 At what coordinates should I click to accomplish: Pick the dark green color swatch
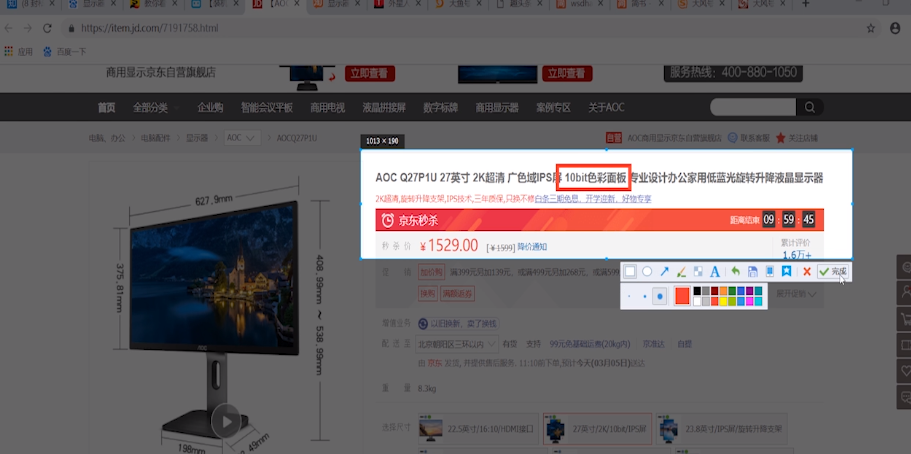coord(732,291)
